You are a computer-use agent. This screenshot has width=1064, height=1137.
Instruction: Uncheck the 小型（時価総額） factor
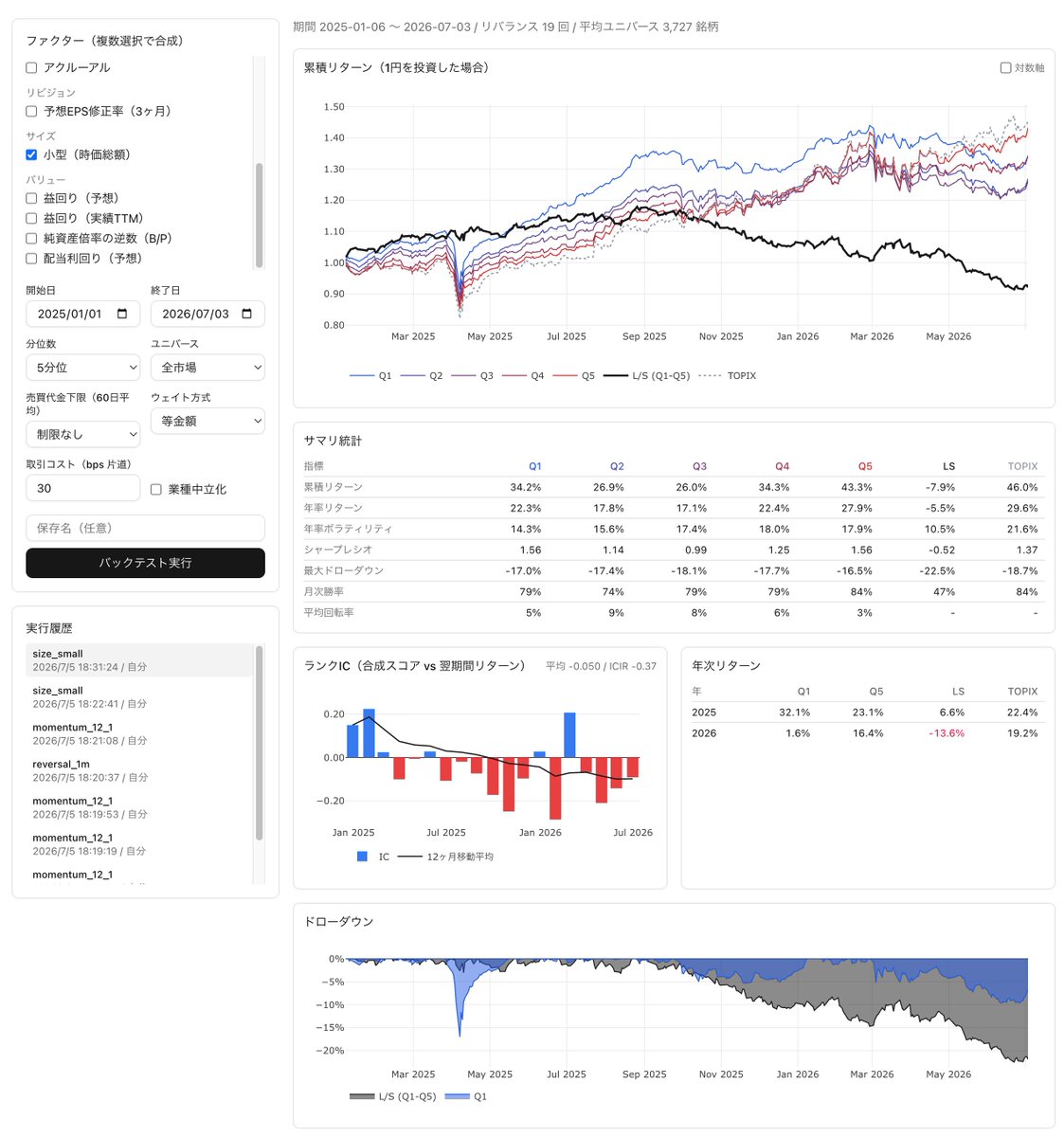(x=31, y=154)
